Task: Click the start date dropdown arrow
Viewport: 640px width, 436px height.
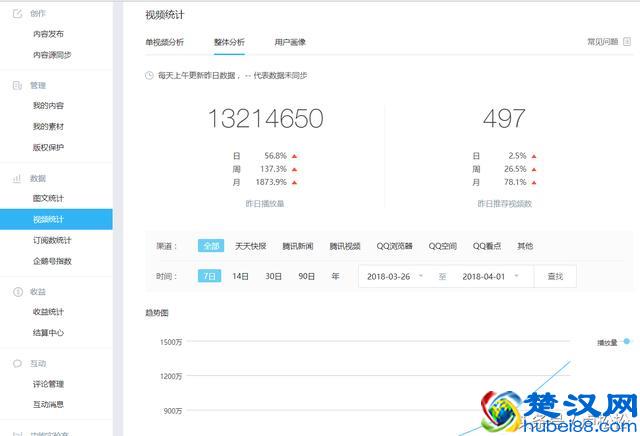Action: pyautogui.click(x=421, y=276)
